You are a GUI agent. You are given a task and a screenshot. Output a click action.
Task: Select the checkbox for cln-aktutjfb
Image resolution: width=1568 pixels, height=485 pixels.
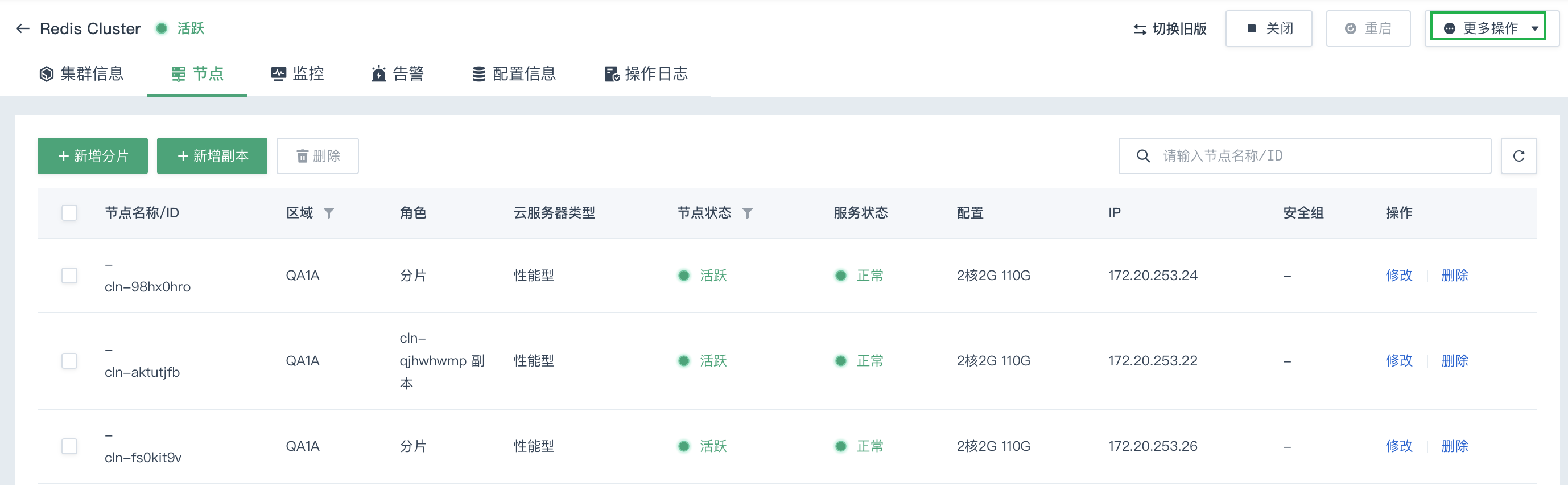click(69, 361)
